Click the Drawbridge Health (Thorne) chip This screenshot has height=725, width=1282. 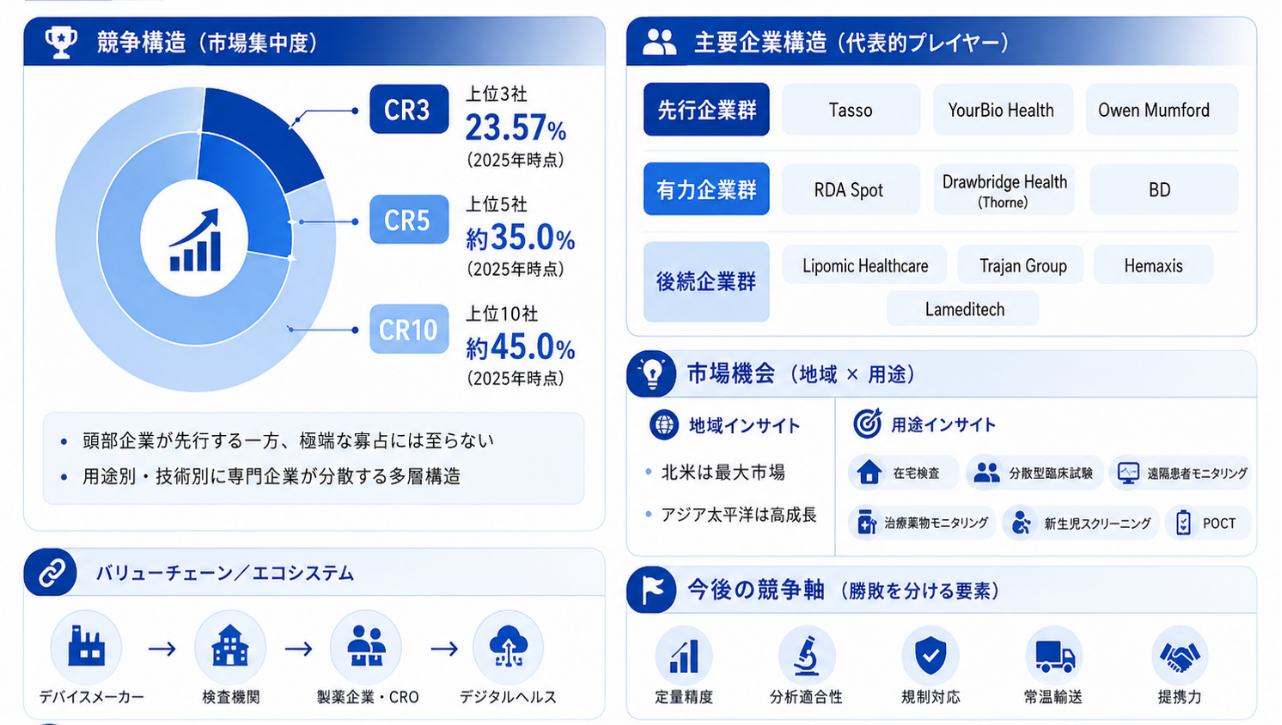(1004, 190)
